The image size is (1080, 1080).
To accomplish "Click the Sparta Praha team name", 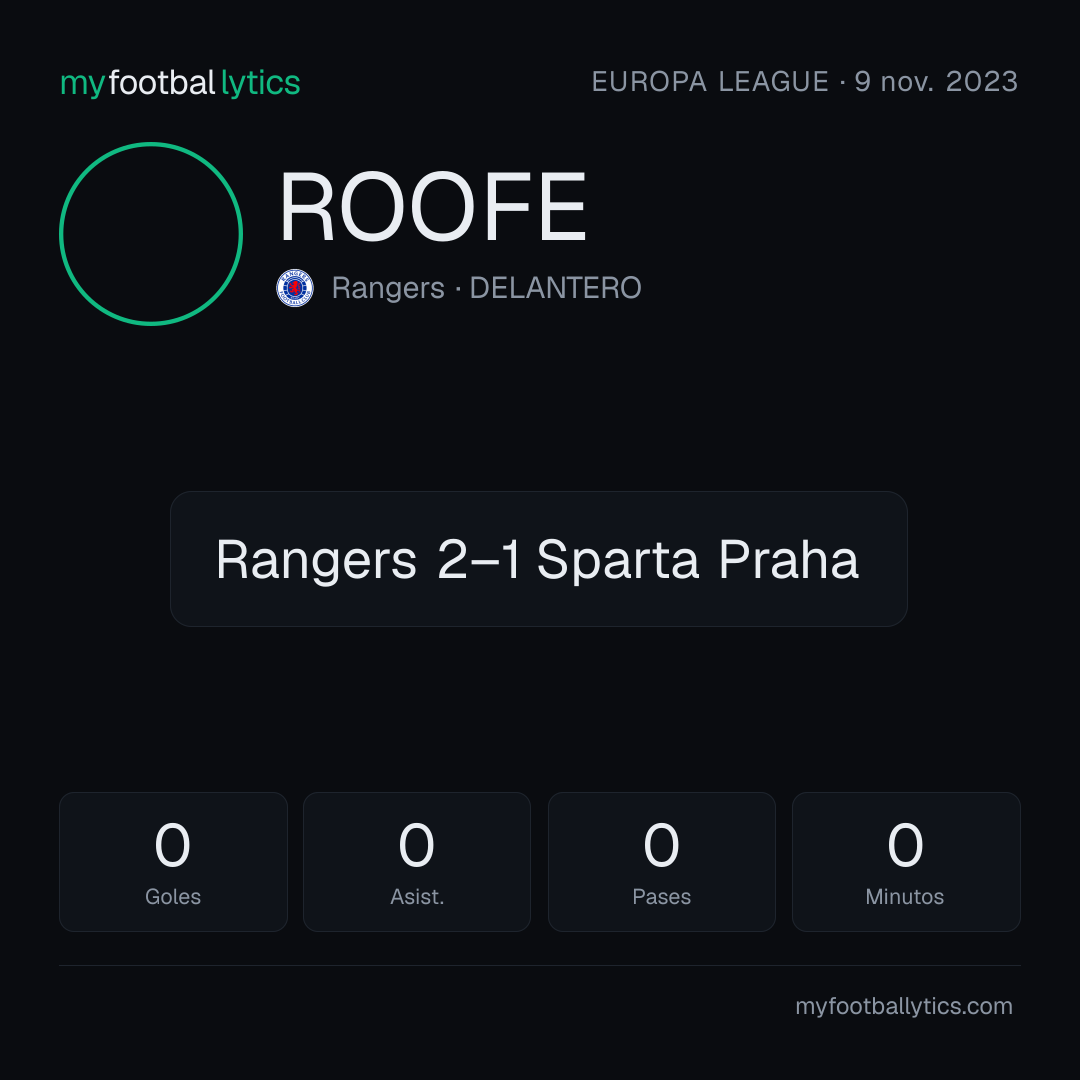I will pos(698,560).
